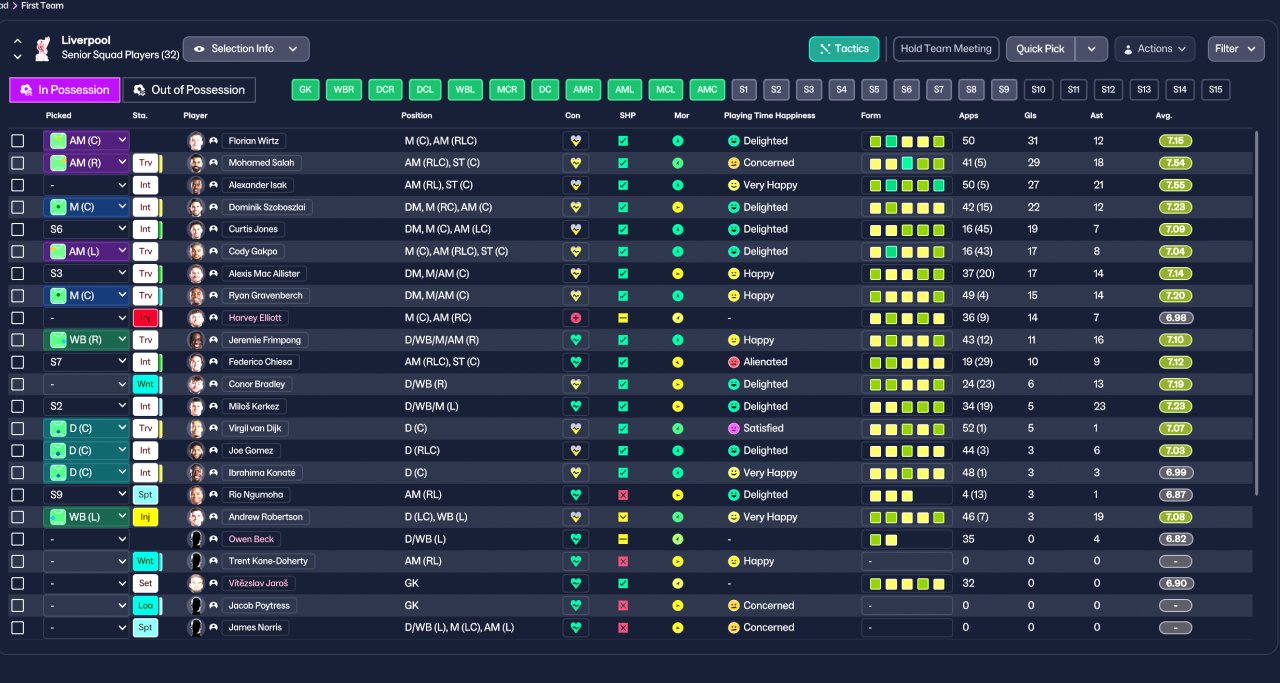Click Rio Ngumoha's red sharpness icon
The width and height of the screenshot is (1280, 683).
click(623, 495)
